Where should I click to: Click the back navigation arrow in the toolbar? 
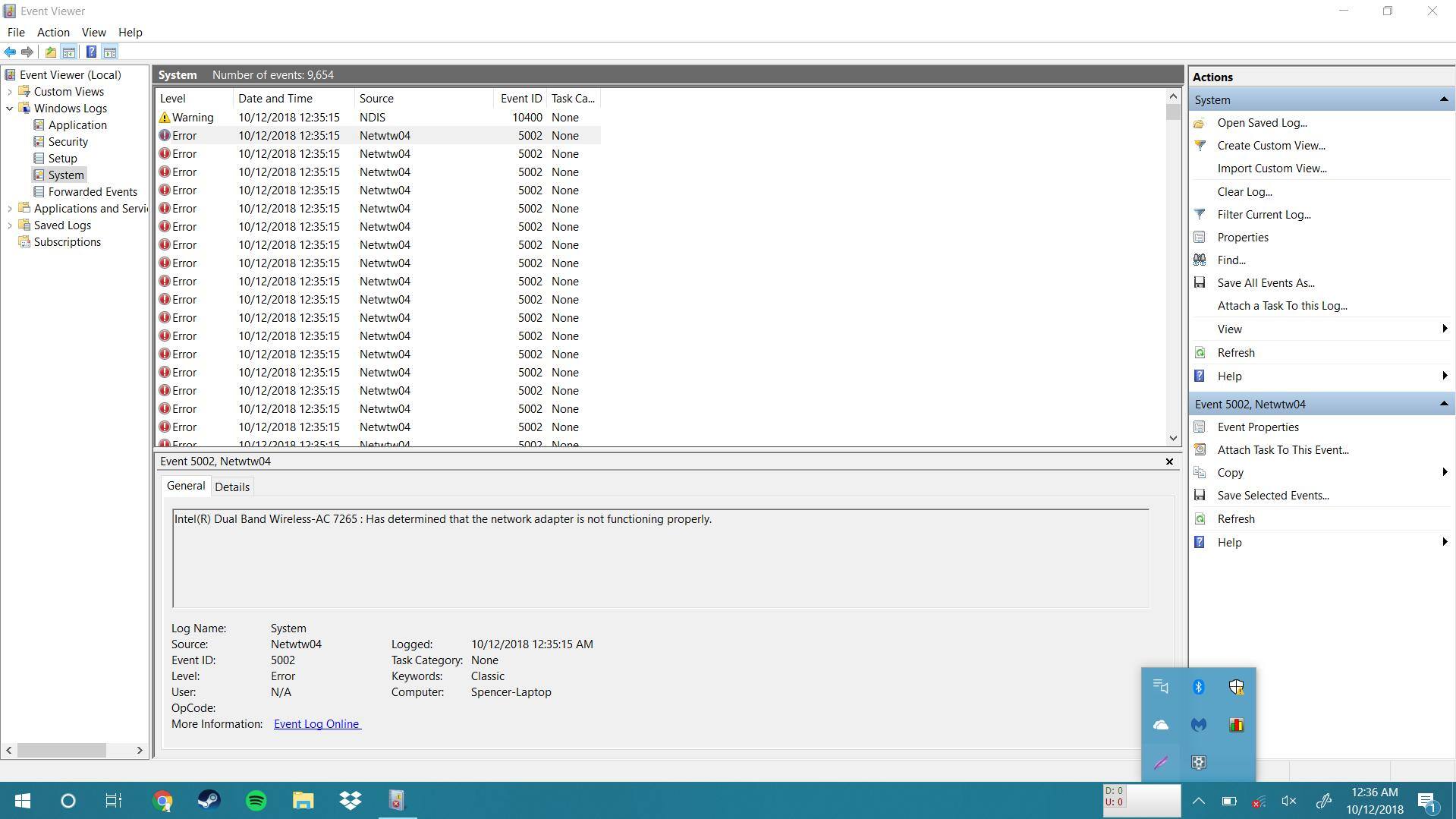(x=10, y=52)
